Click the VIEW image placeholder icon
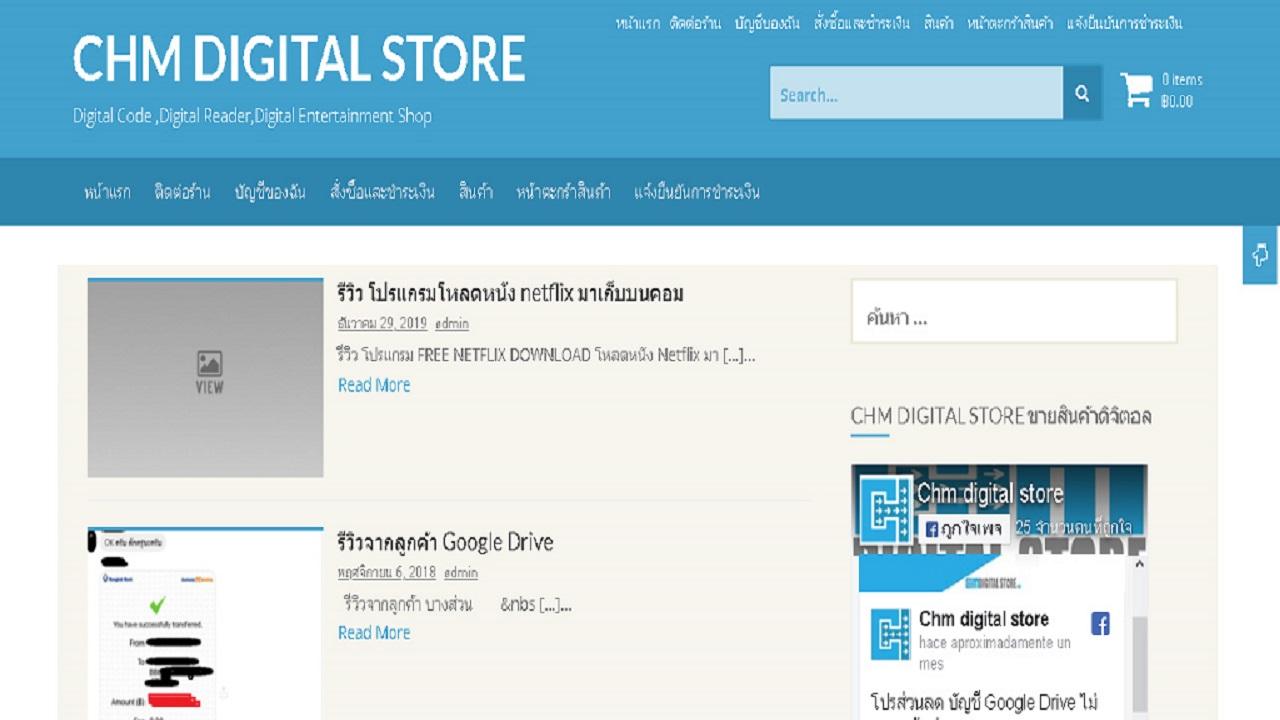Screen dimensions: 1280x720 (209, 373)
